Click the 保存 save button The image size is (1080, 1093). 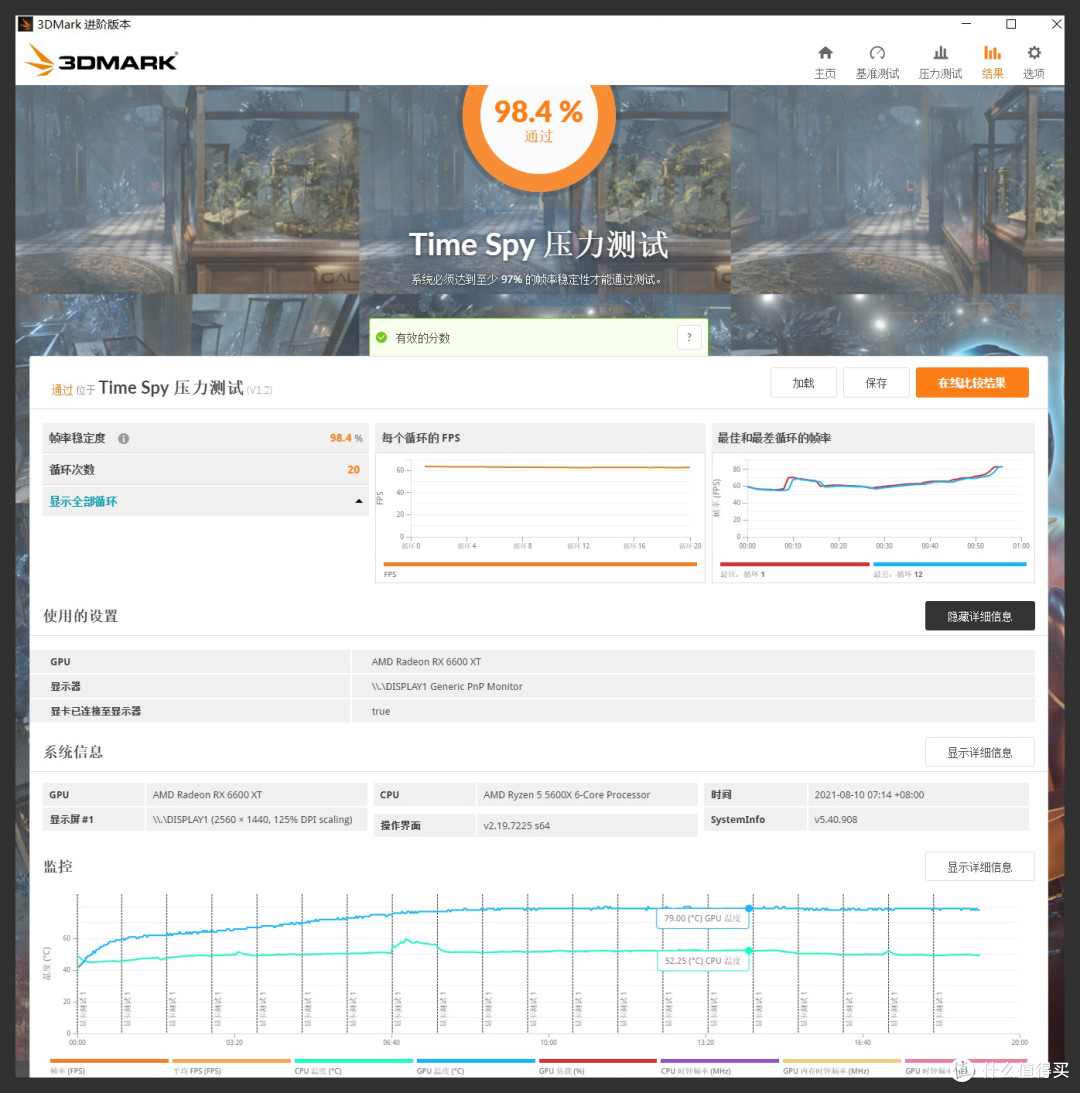click(x=876, y=383)
